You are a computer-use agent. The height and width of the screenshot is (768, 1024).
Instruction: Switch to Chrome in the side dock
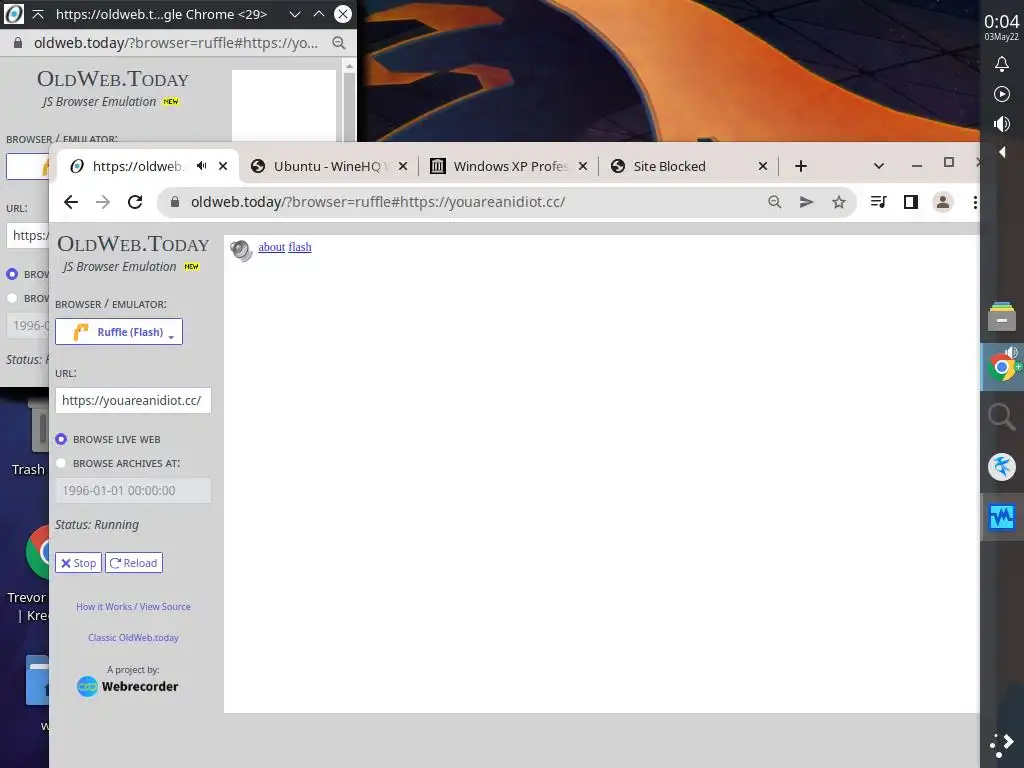(1001, 367)
